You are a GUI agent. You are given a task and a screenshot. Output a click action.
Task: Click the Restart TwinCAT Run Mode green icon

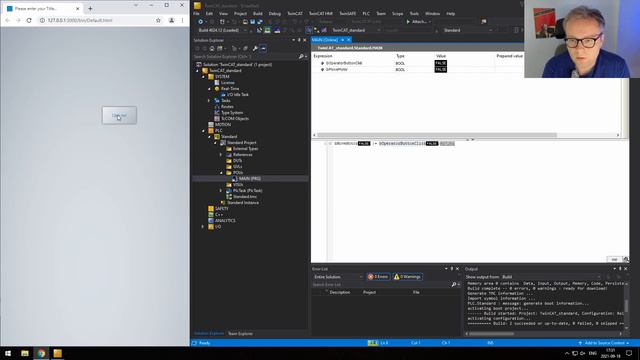click(x=267, y=30)
